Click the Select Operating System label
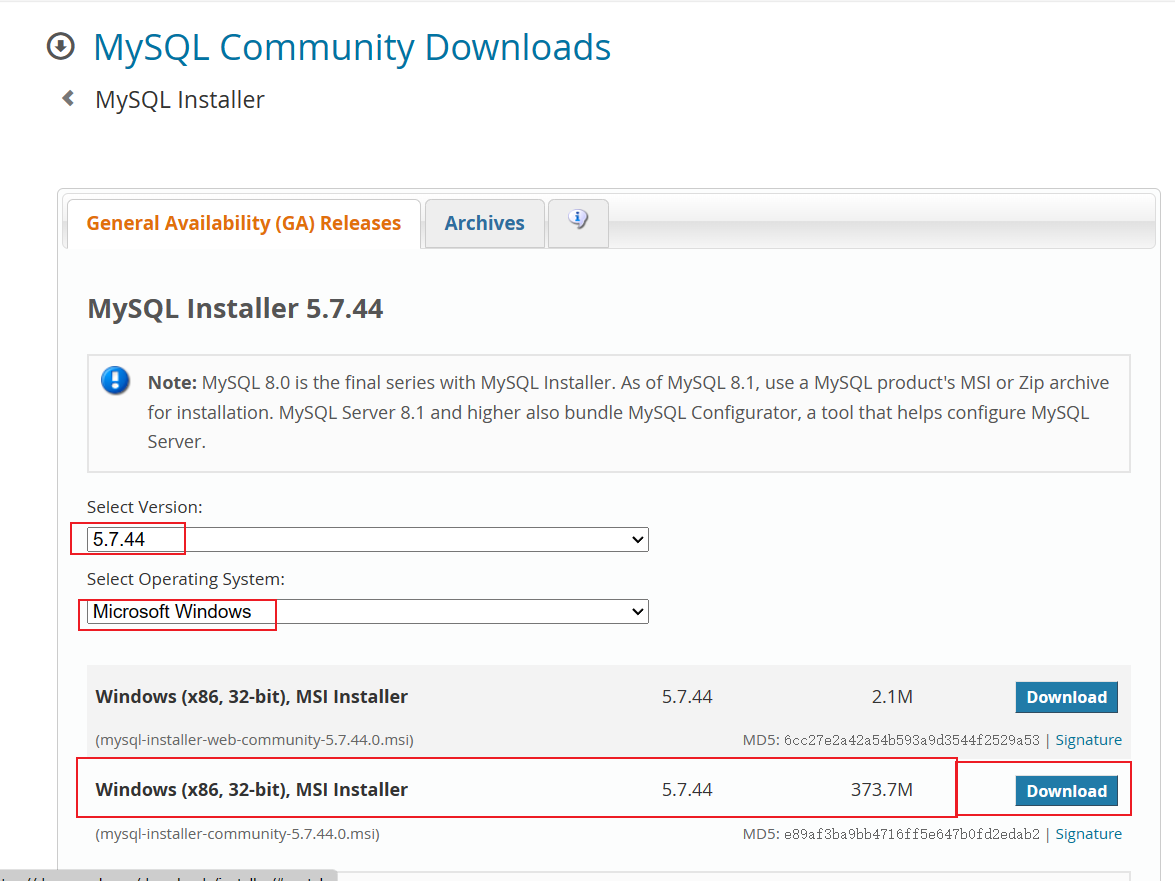The image size is (1175, 881). (186, 579)
